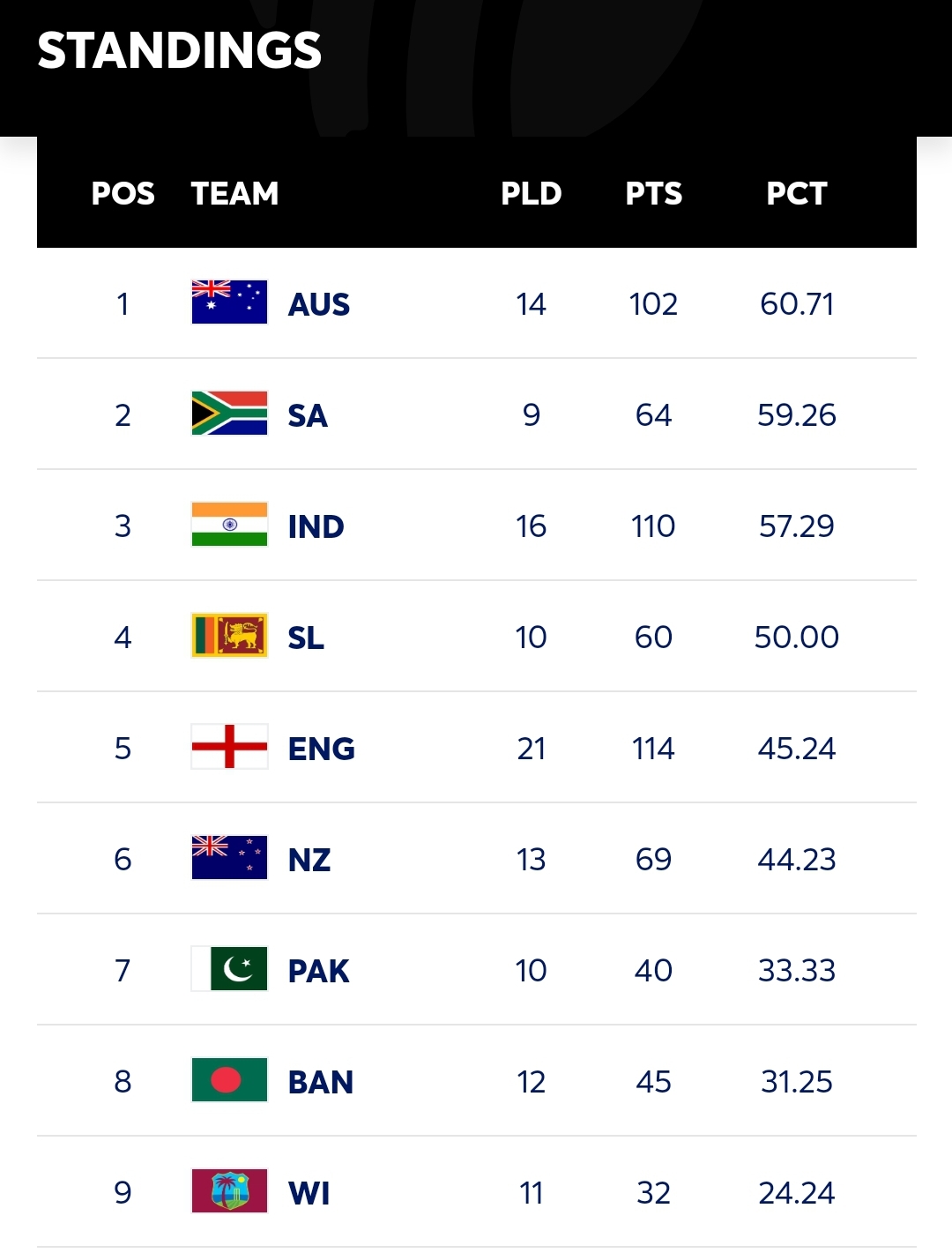Click the Sri Lanka flag icon

coord(229,636)
